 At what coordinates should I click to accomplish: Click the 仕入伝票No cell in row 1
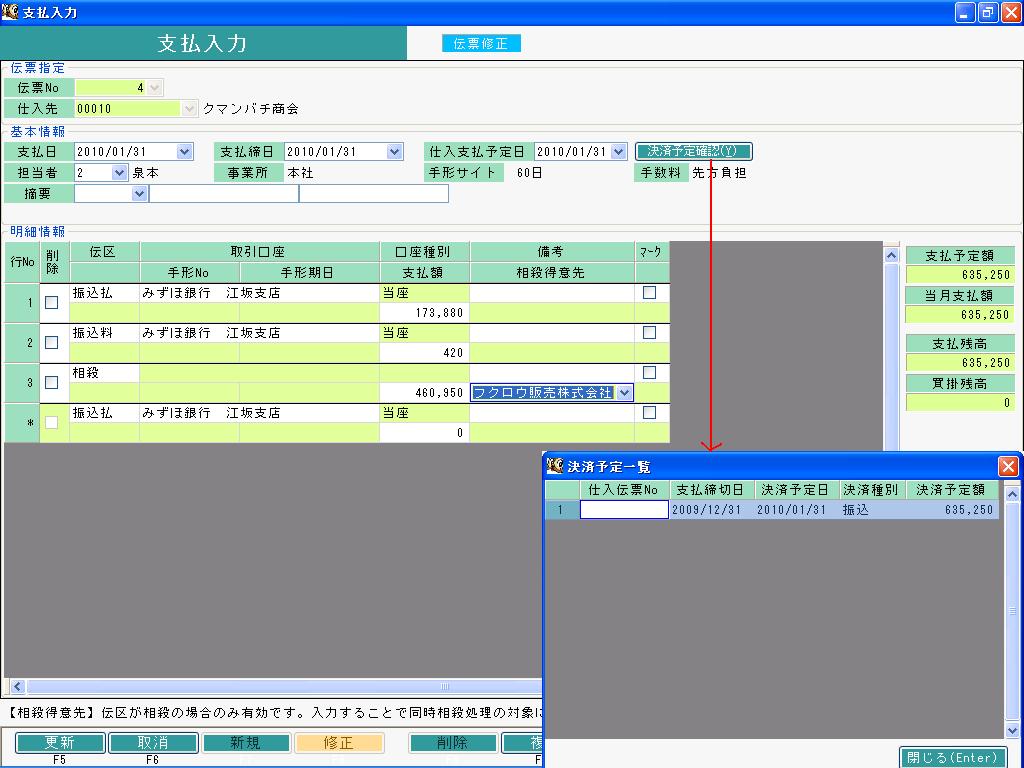624,509
